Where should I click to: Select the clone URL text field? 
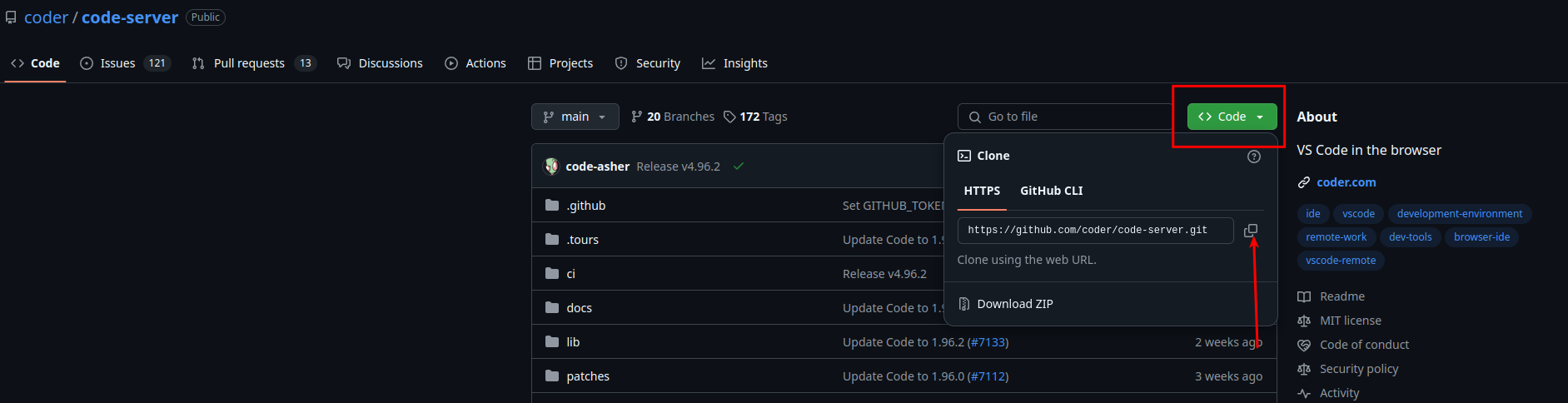coord(1094,231)
